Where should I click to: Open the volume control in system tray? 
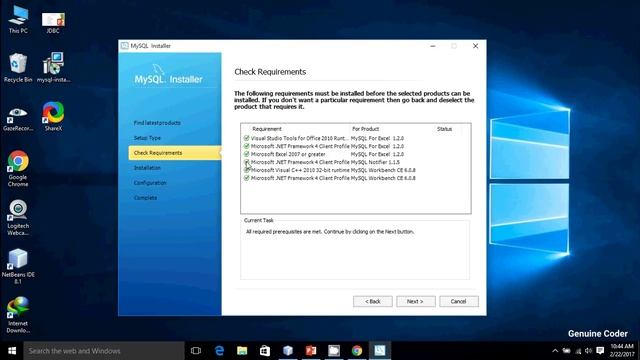click(x=588, y=351)
